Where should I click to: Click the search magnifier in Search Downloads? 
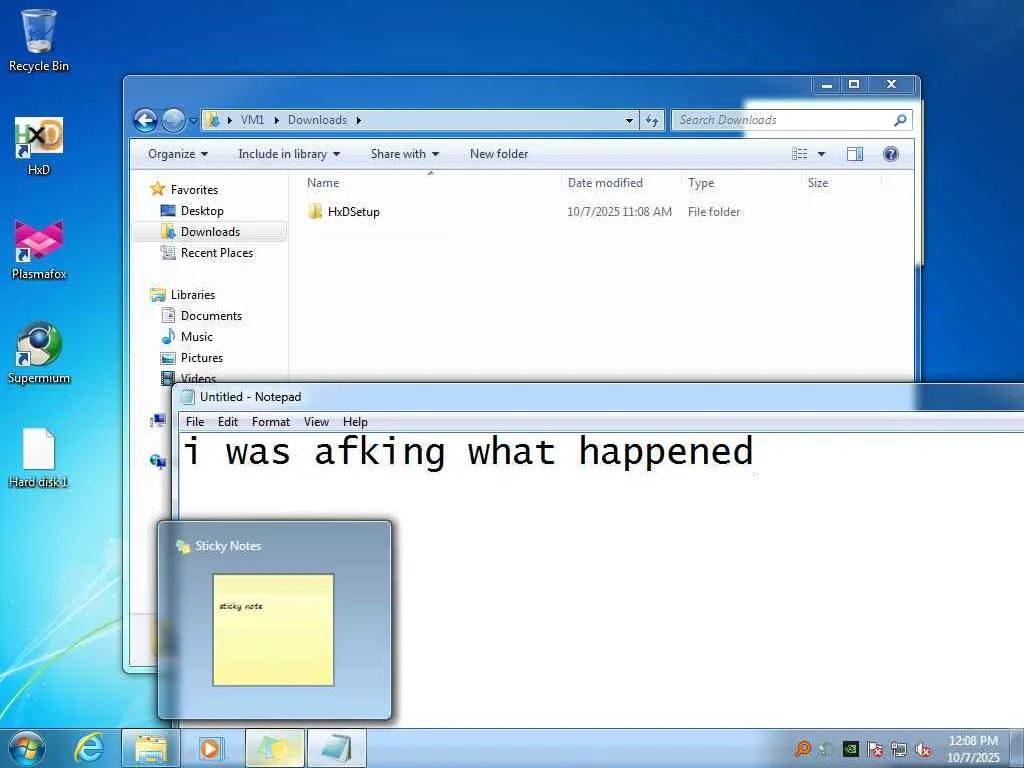(x=900, y=120)
